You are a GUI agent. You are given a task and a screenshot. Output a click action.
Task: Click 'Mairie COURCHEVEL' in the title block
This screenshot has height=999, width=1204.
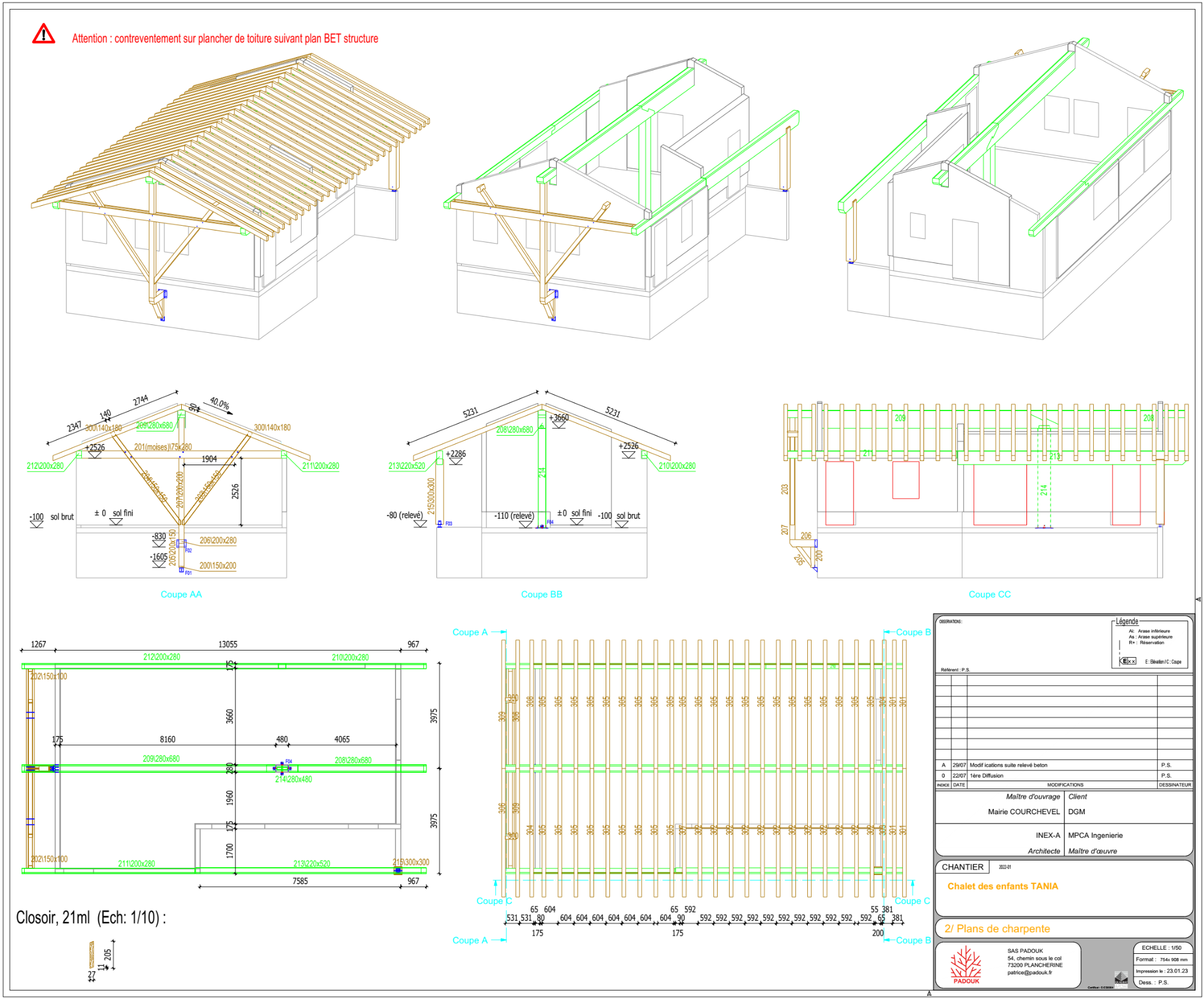coord(1023,812)
